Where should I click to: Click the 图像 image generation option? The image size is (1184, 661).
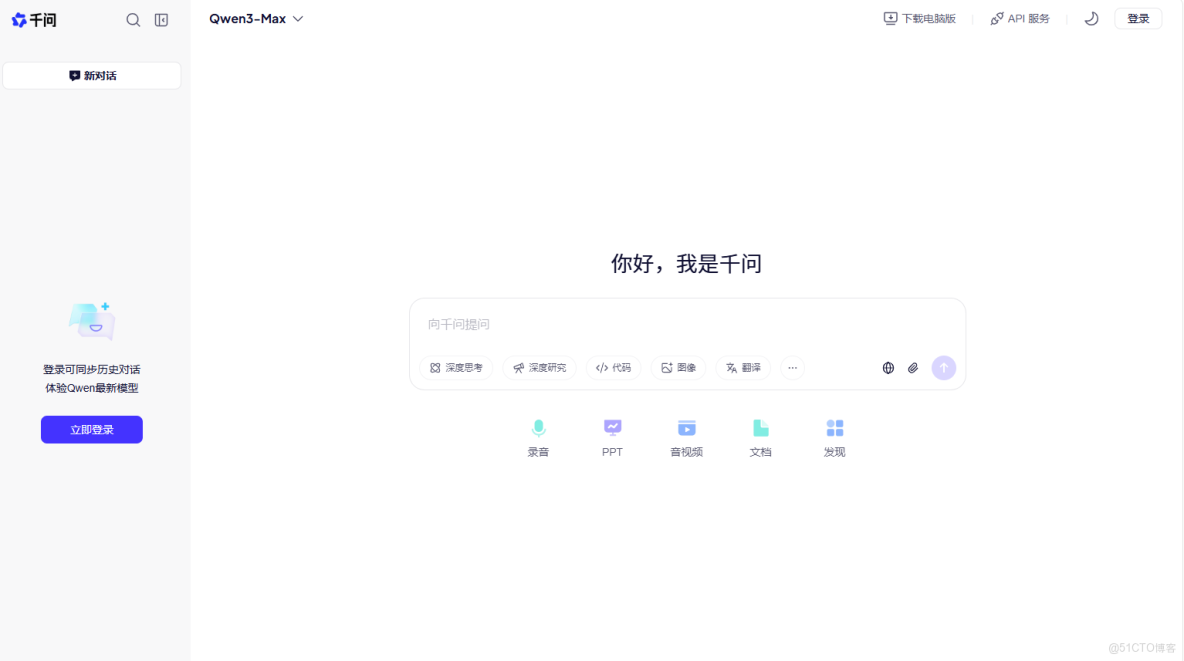point(678,367)
